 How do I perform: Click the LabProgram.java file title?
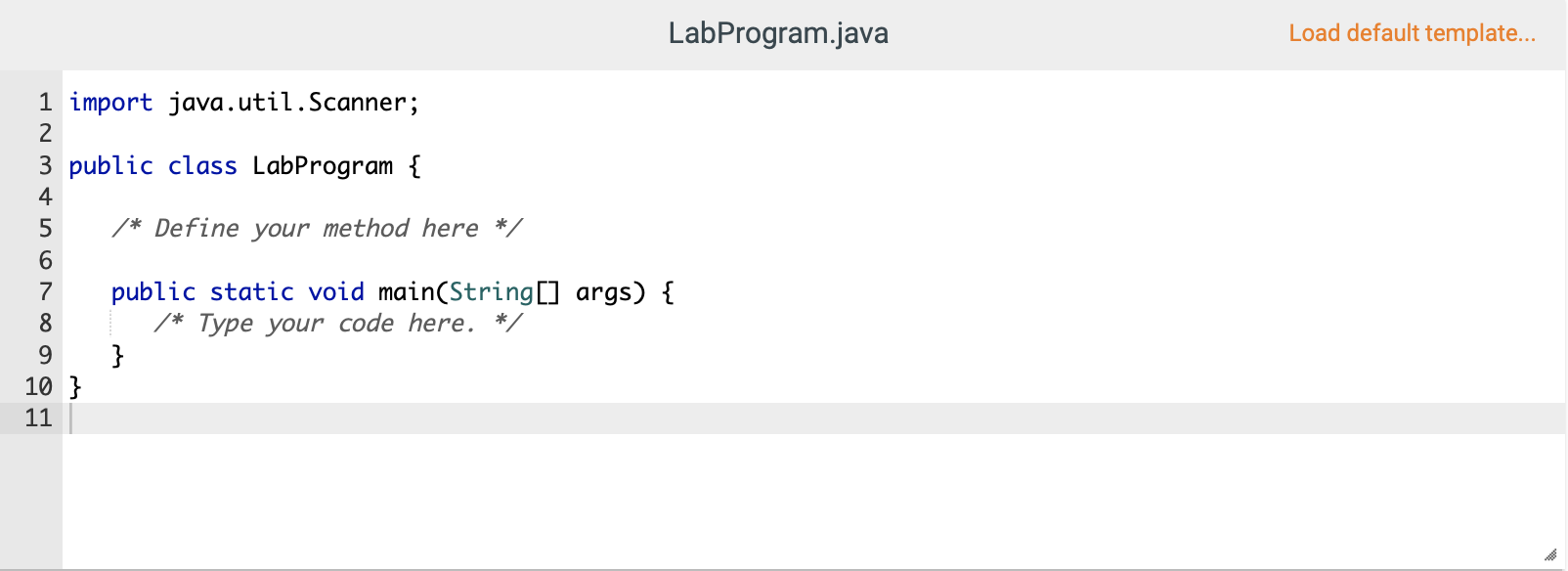(779, 32)
